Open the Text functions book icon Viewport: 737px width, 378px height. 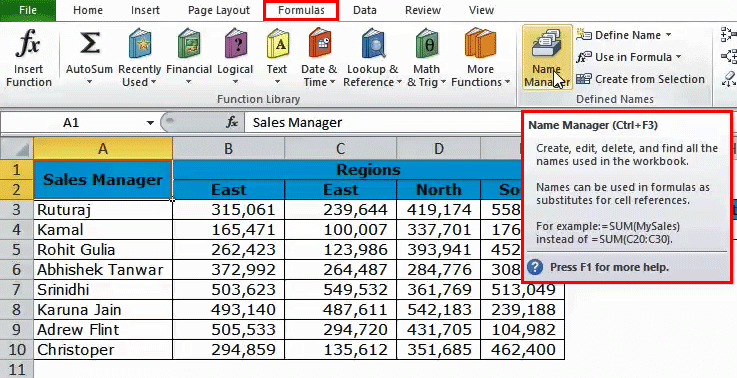tap(277, 43)
